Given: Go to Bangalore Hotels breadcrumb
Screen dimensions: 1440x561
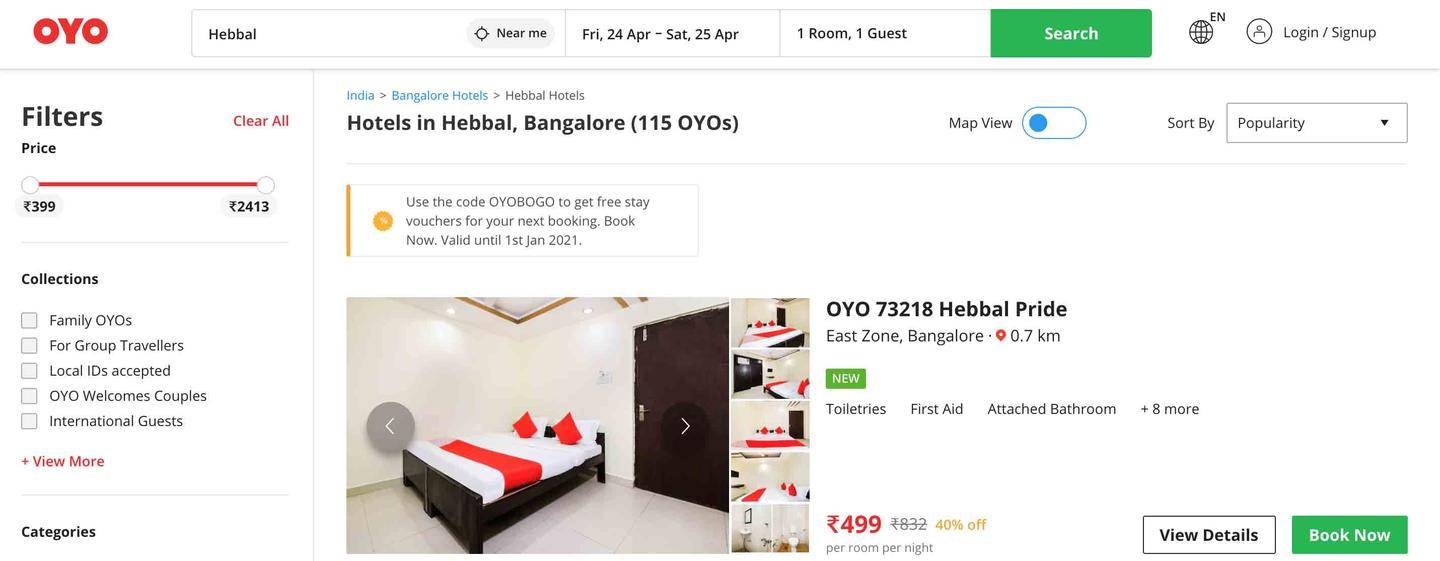Looking at the screenshot, I should pyautogui.click(x=440, y=95).
